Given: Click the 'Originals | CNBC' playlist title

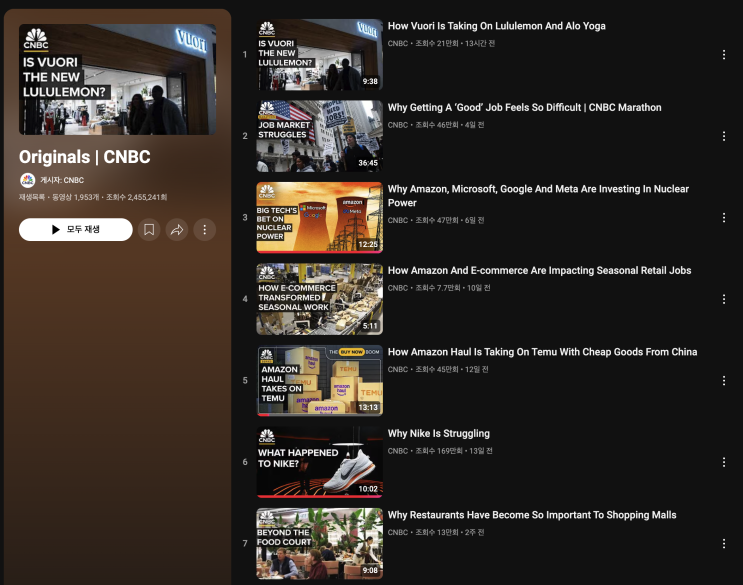Looking at the screenshot, I should (x=85, y=157).
